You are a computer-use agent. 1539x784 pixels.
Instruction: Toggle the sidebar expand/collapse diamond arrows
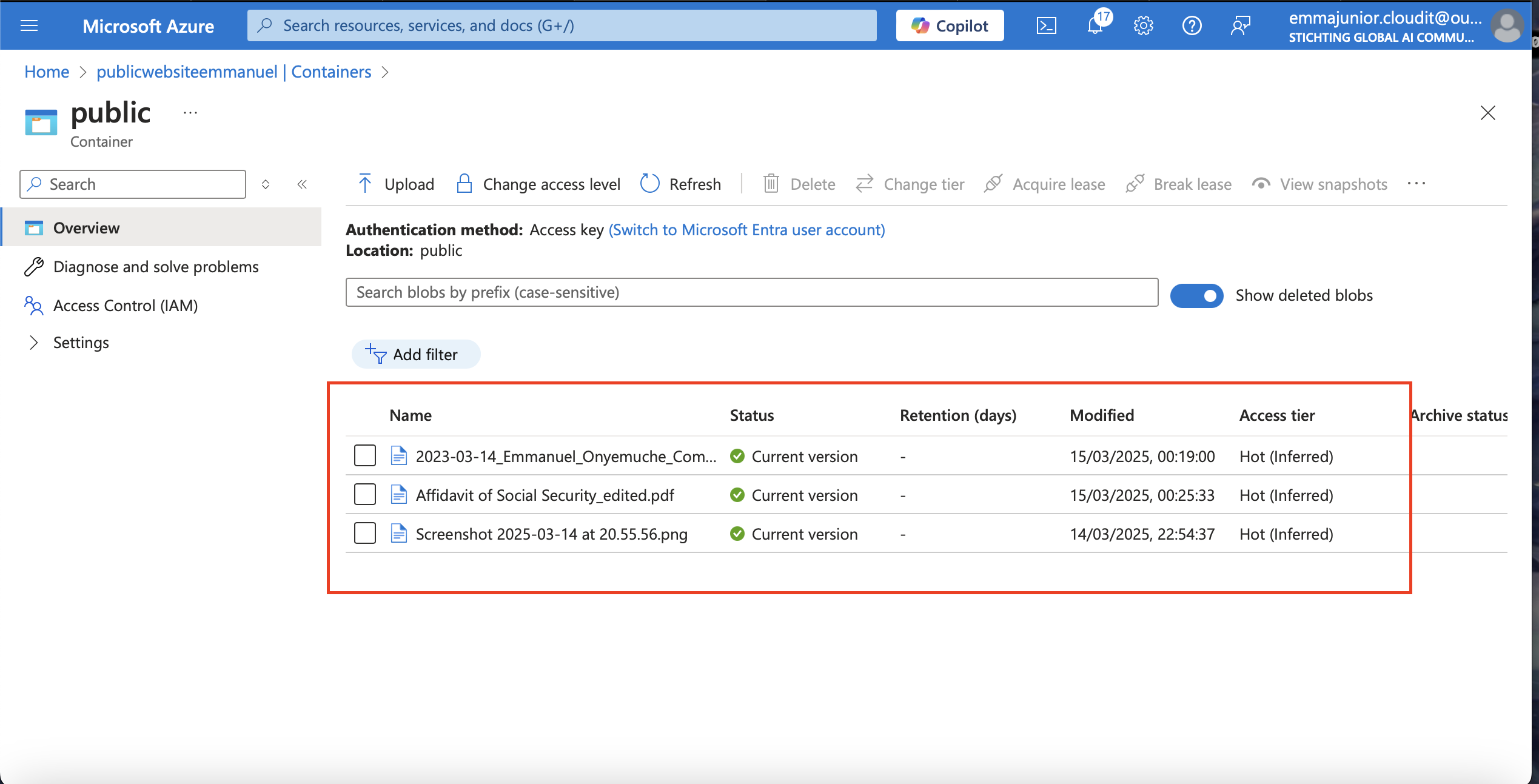tap(266, 184)
